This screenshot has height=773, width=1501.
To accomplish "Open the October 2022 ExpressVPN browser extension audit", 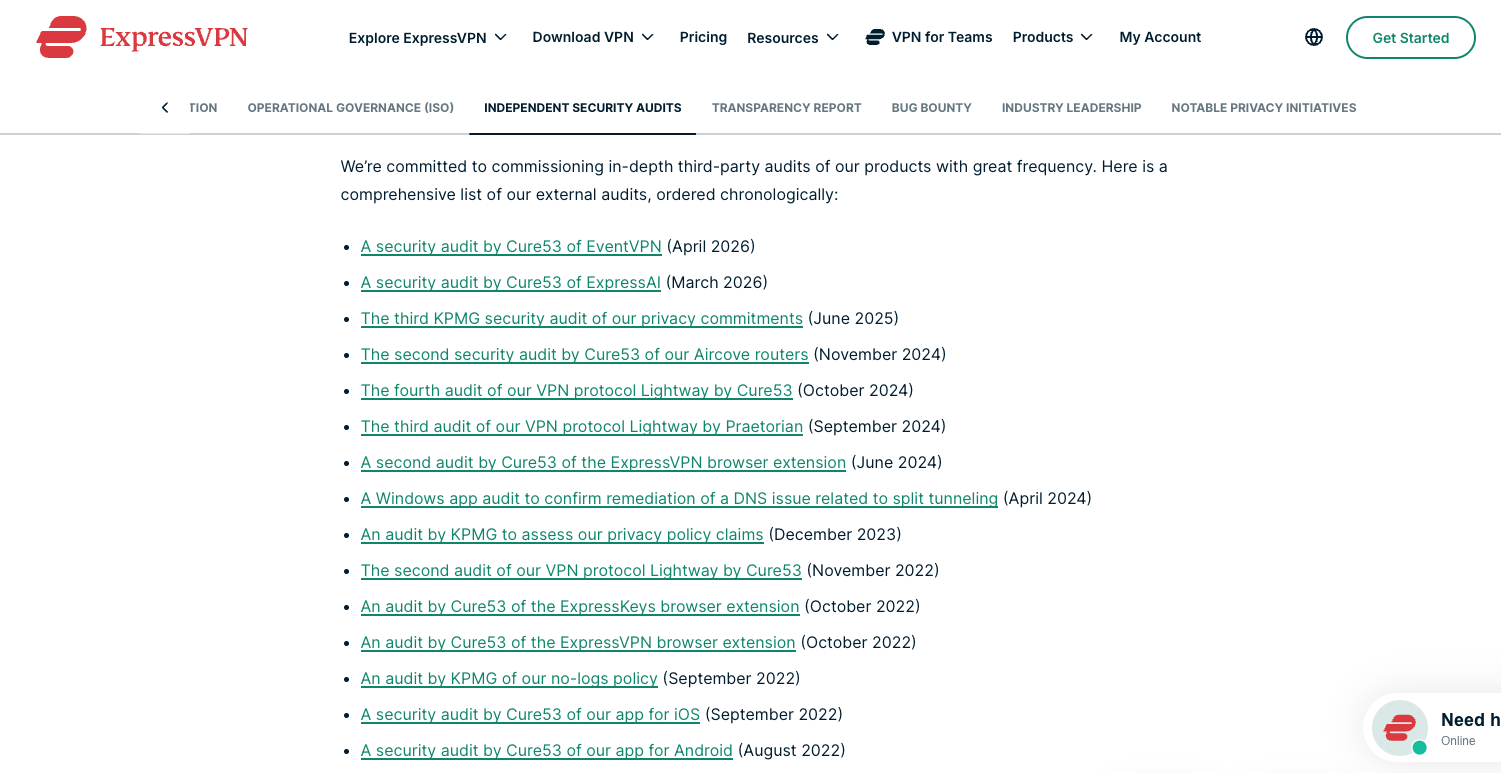I will (x=578, y=642).
